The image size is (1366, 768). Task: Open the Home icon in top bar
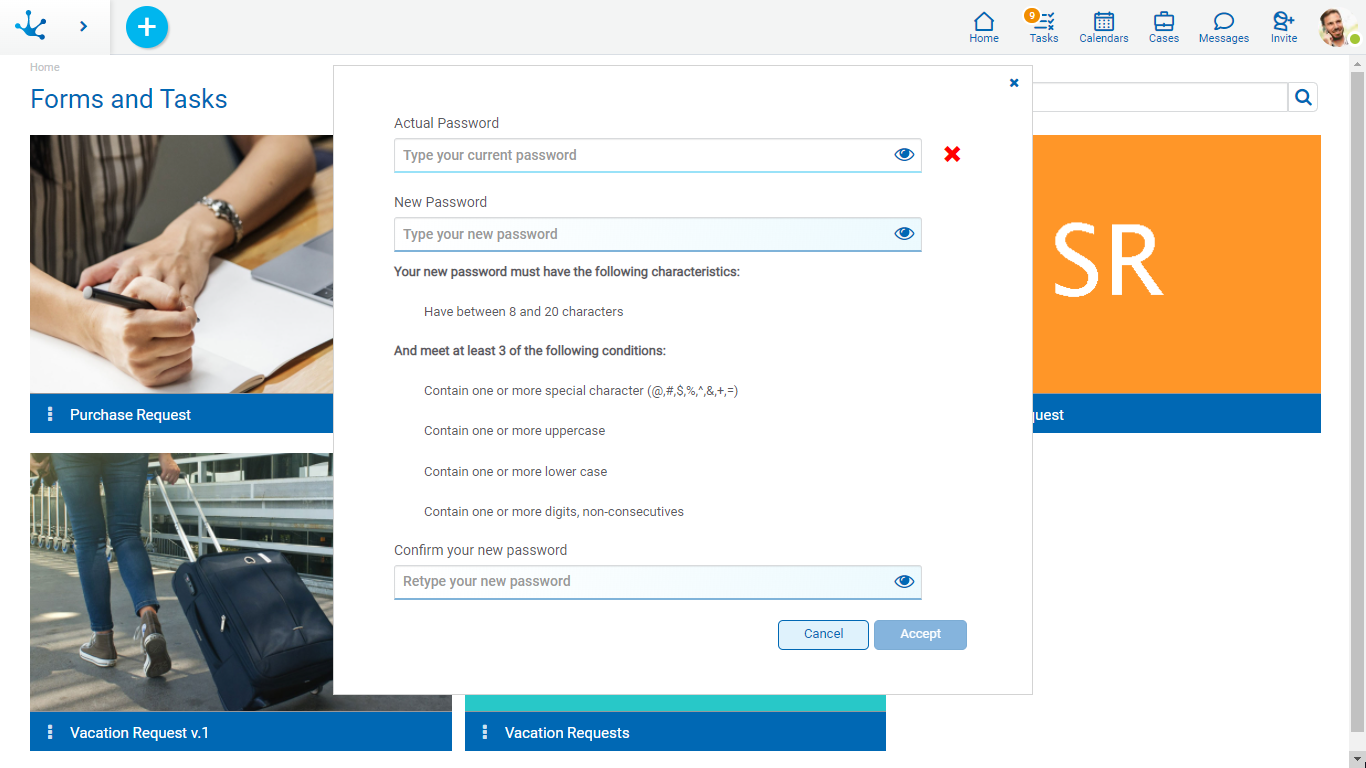(x=984, y=27)
